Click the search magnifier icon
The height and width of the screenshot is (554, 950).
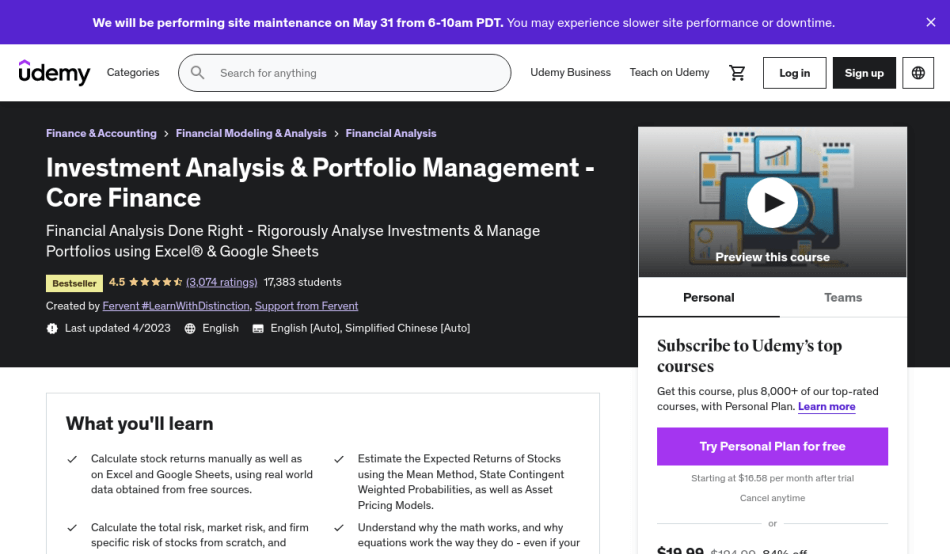tap(198, 73)
